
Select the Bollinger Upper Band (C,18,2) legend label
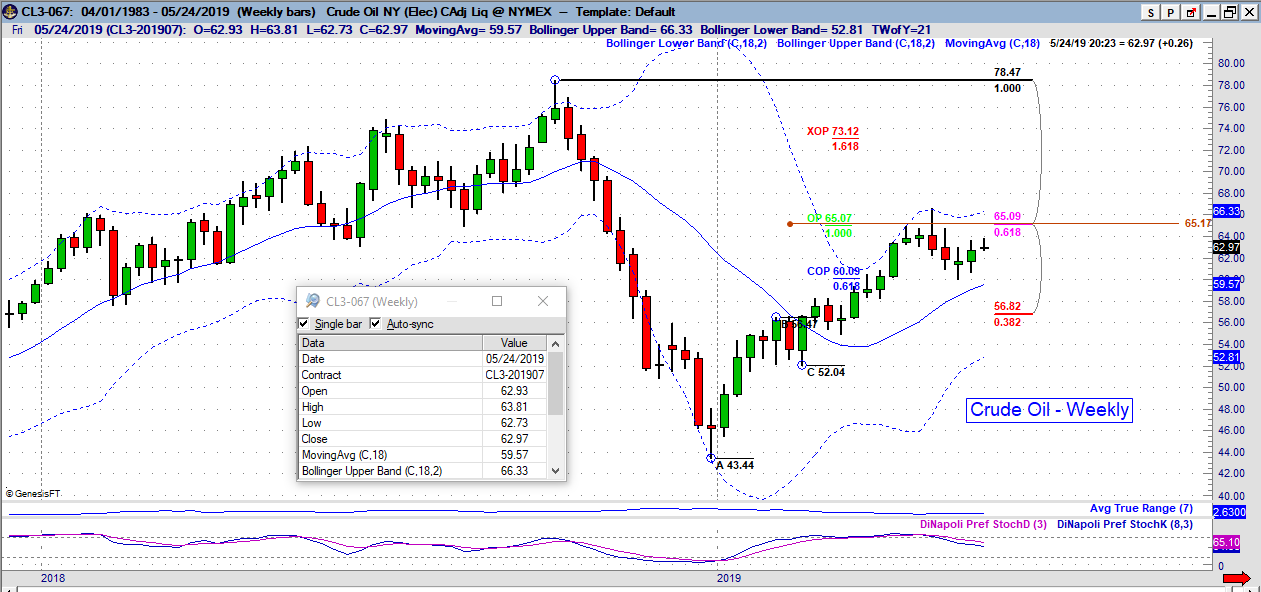pyautogui.click(x=856, y=44)
